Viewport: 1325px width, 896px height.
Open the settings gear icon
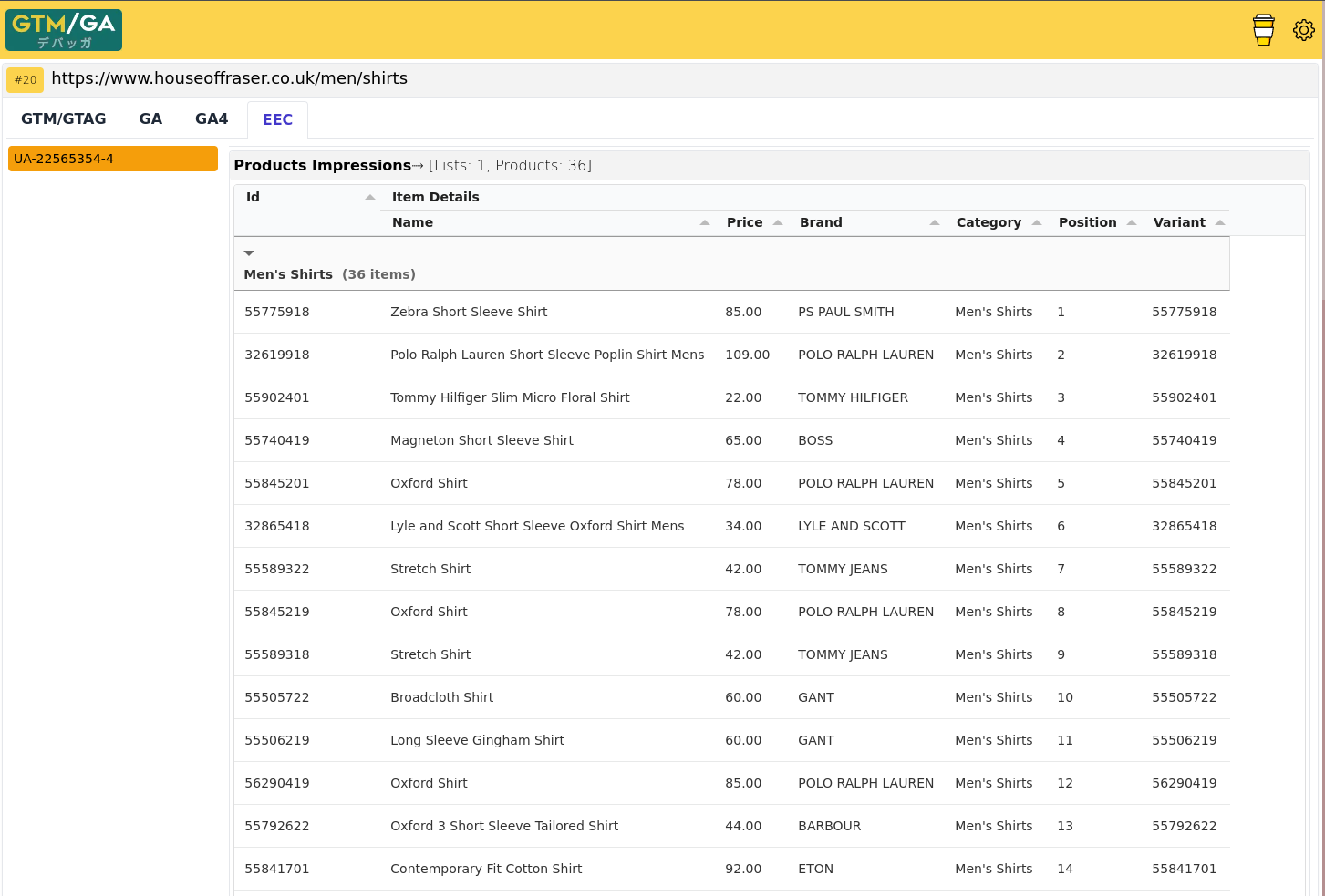(x=1304, y=30)
